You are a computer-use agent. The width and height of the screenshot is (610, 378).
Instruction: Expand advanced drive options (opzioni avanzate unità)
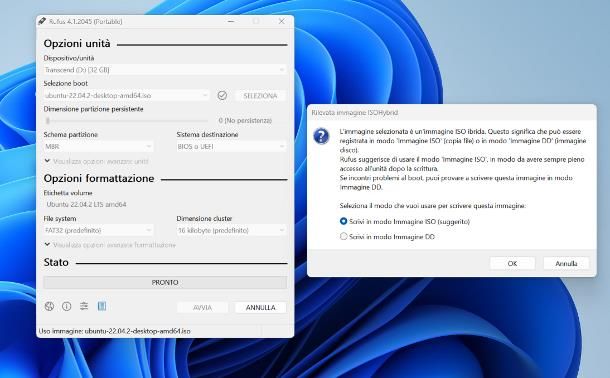96,161
